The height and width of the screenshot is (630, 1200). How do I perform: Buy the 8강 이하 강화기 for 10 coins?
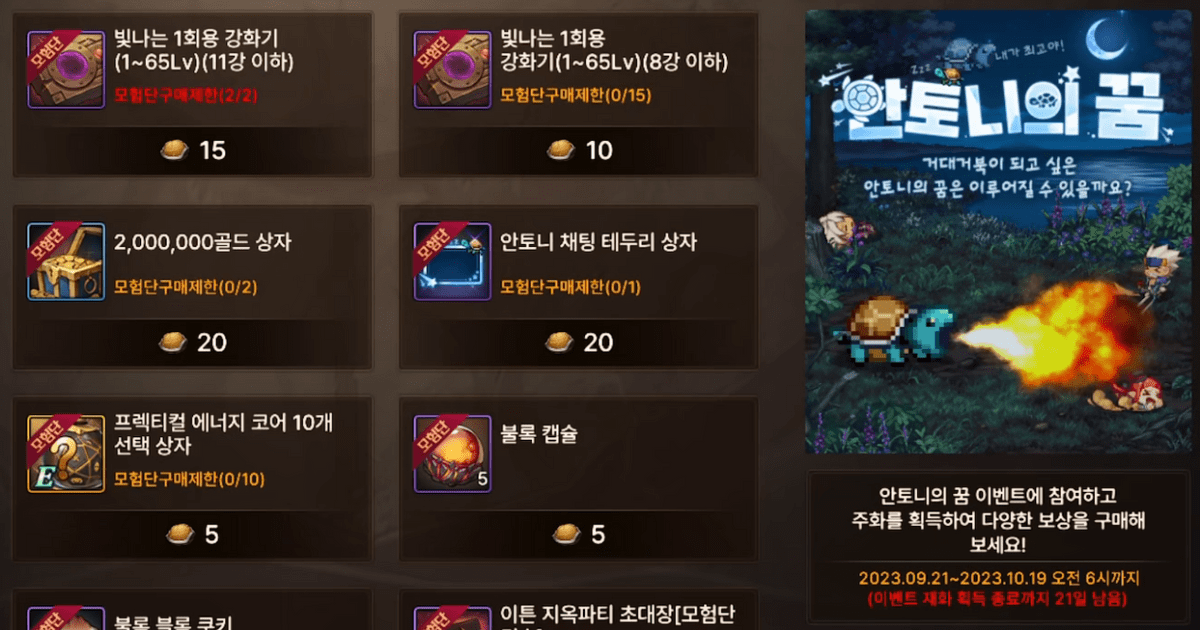point(579,151)
